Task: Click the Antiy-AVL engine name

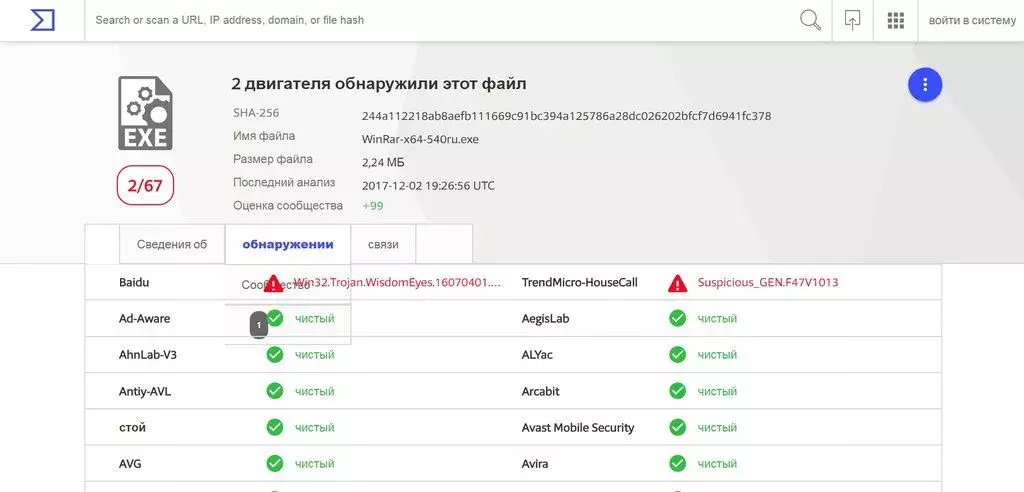Action: coord(145,391)
